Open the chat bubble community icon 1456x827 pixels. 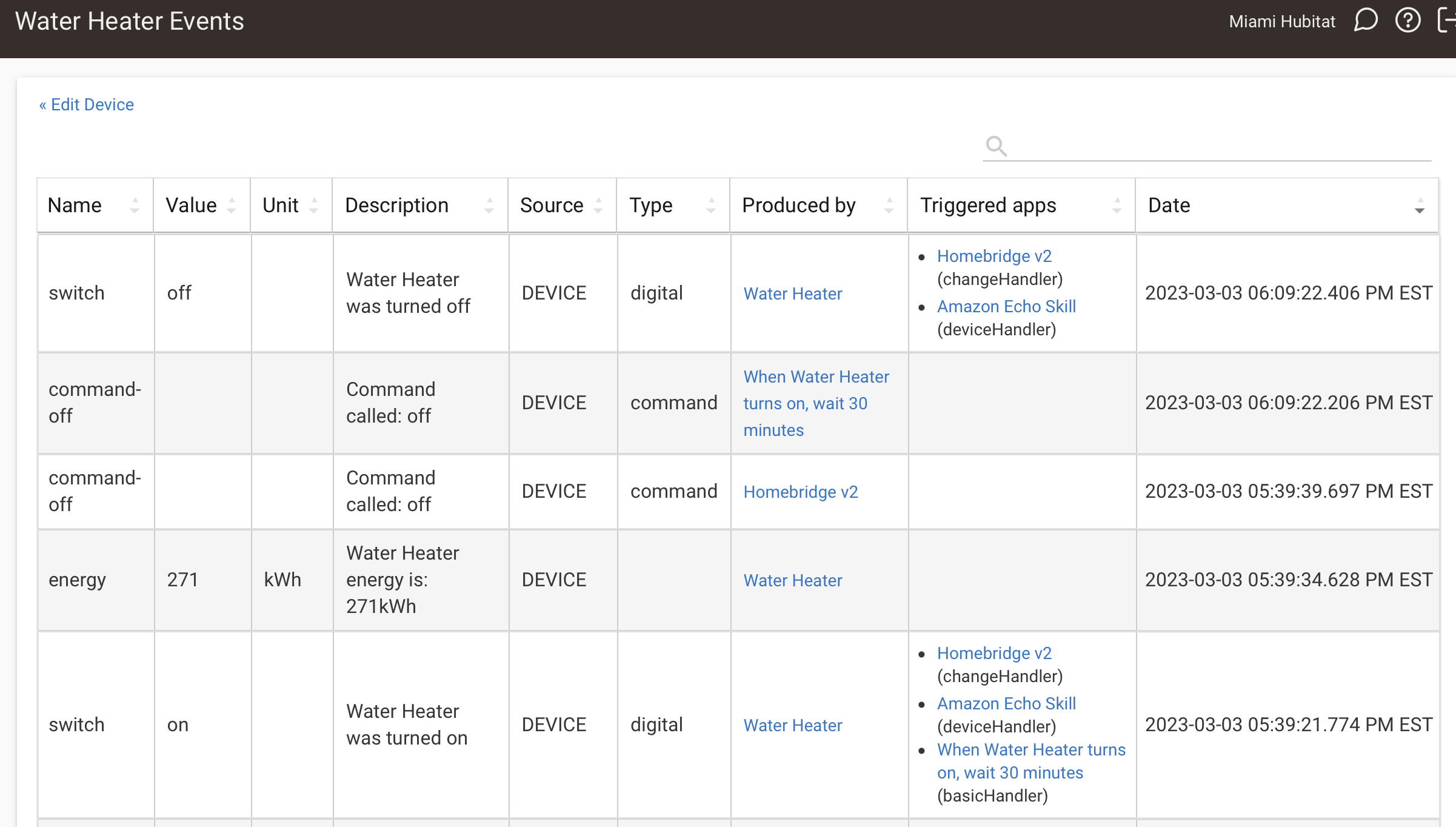[x=1366, y=21]
